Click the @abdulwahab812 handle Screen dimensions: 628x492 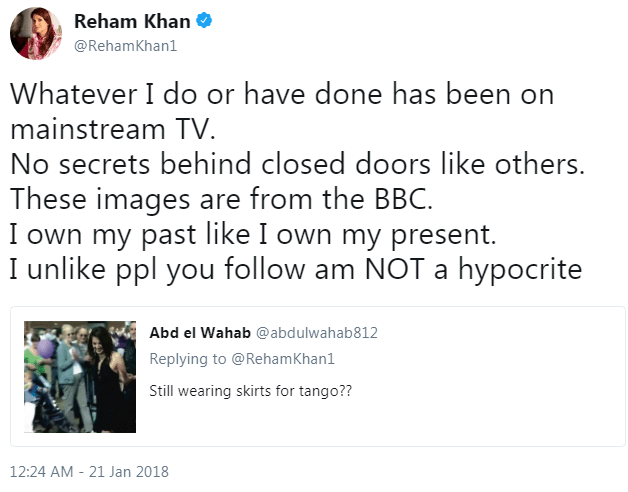coord(317,333)
